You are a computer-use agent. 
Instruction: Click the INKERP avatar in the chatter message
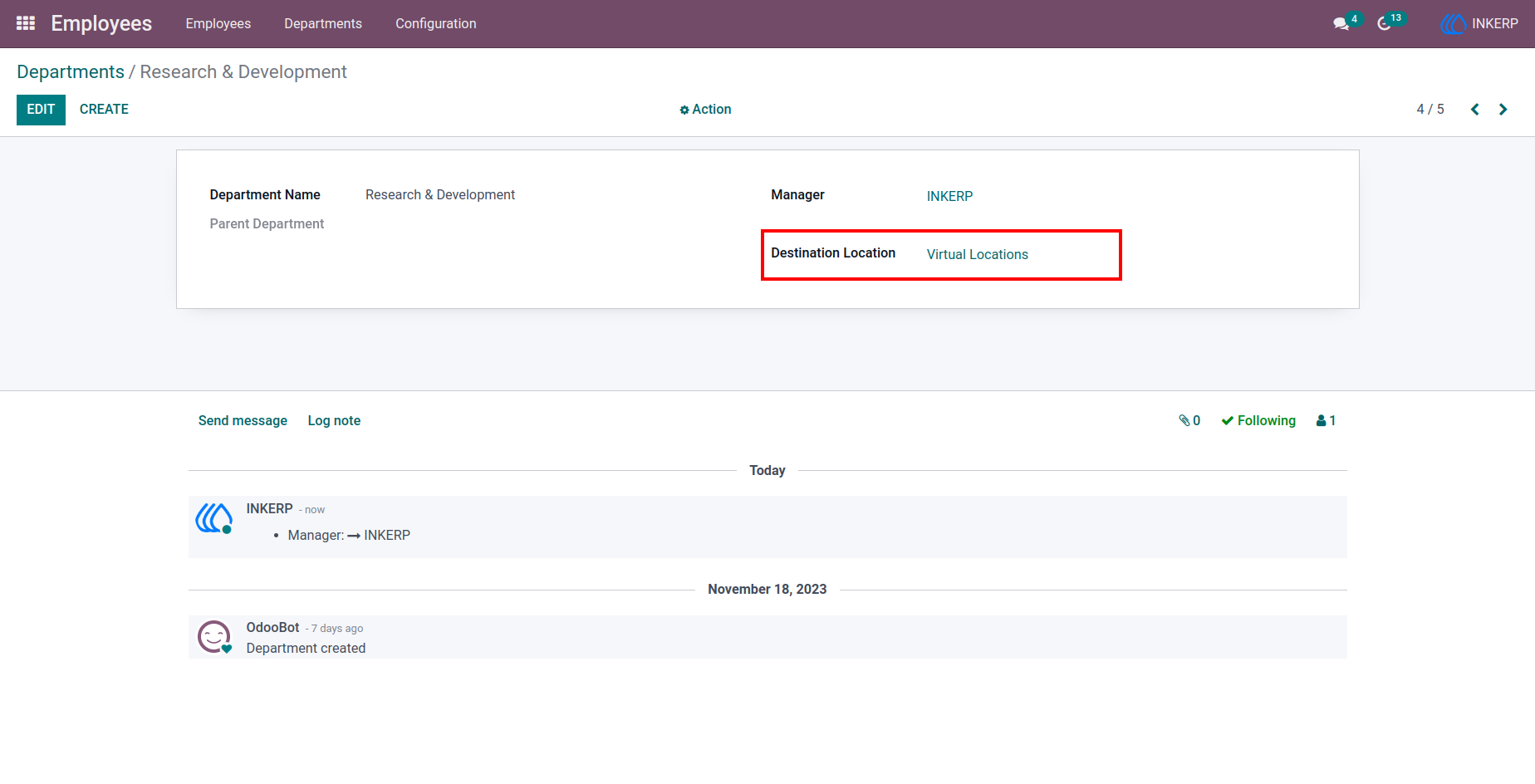tap(214, 518)
